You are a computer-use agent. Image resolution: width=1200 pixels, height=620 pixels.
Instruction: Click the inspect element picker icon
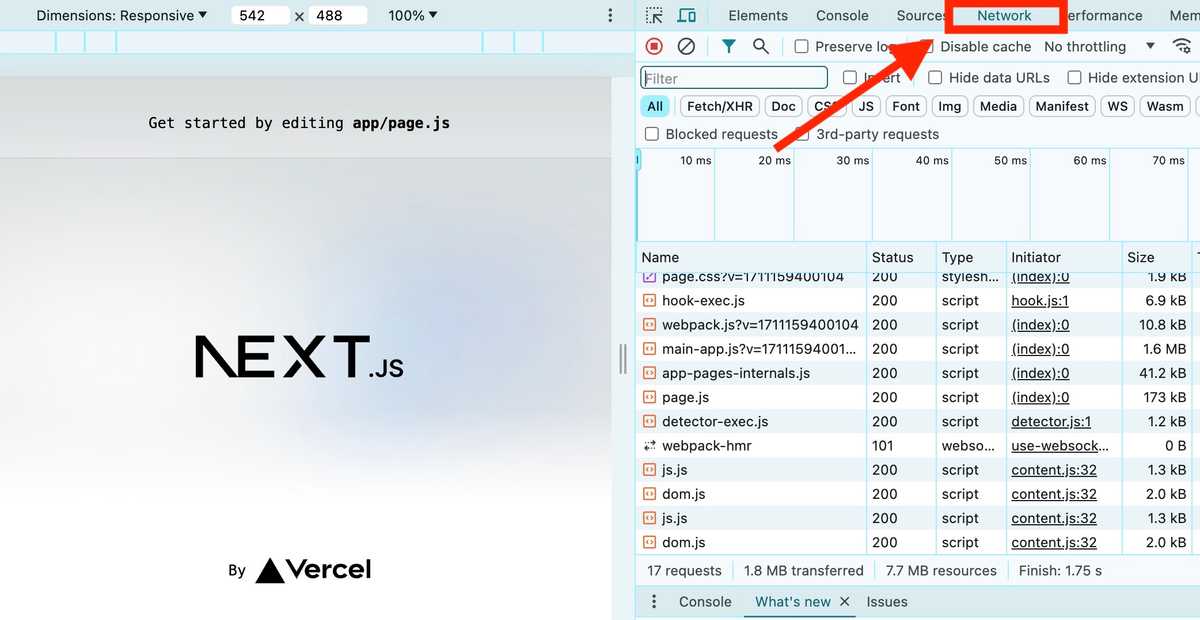tap(654, 16)
